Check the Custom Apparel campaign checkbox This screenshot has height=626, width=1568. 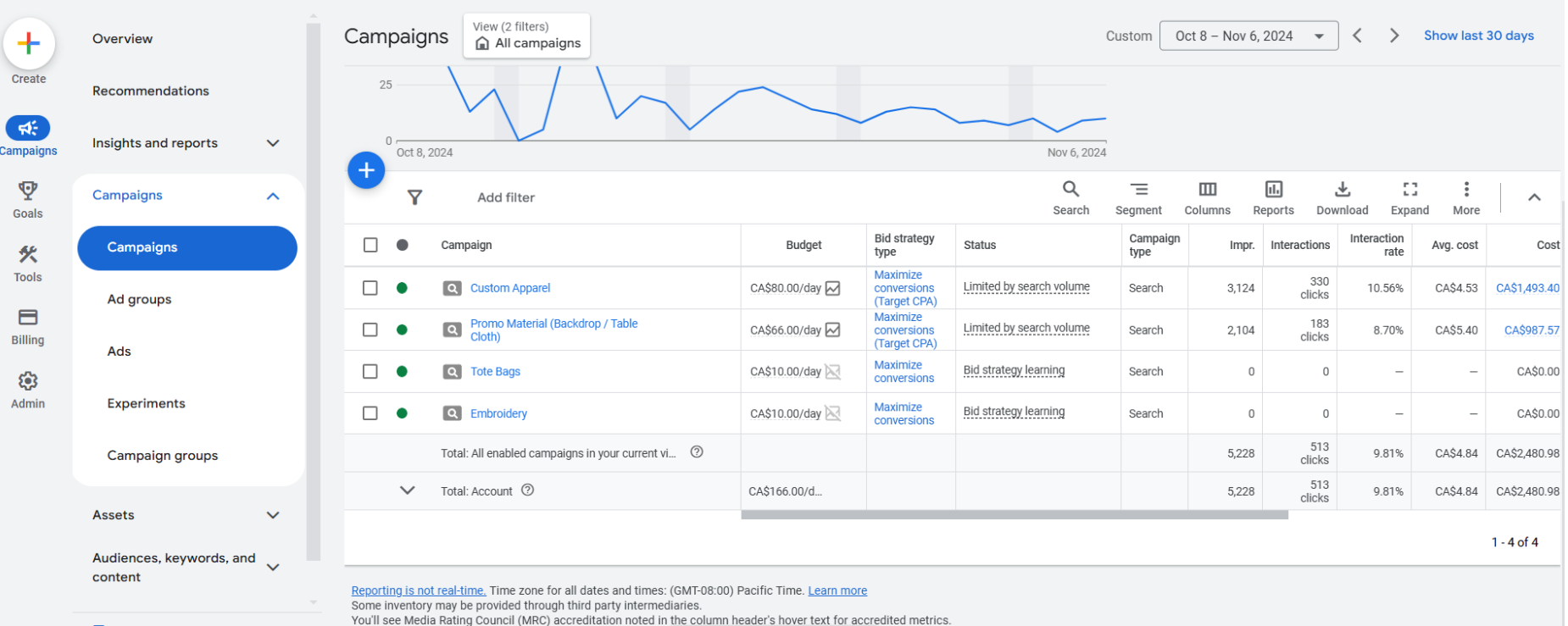[370, 288]
